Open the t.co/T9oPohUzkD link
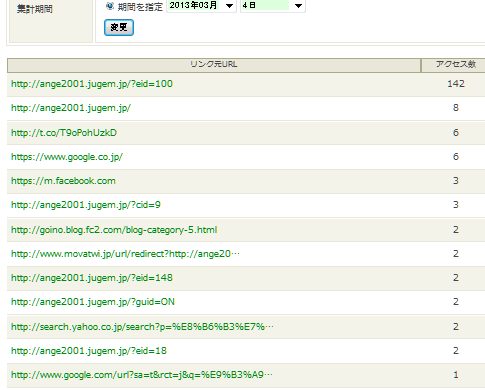The height and width of the screenshot is (390, 485). (x=64, y=133)
